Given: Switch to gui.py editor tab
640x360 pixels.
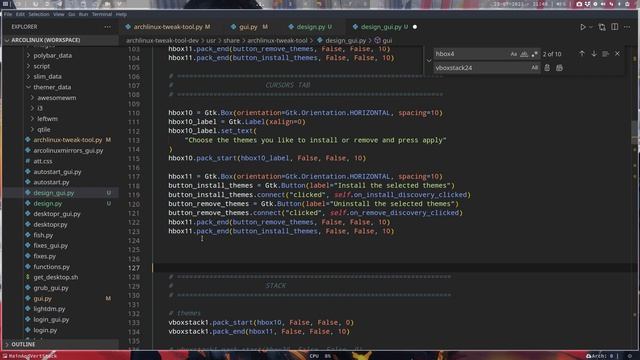Looking at the screenshot, I should [248, 27].
